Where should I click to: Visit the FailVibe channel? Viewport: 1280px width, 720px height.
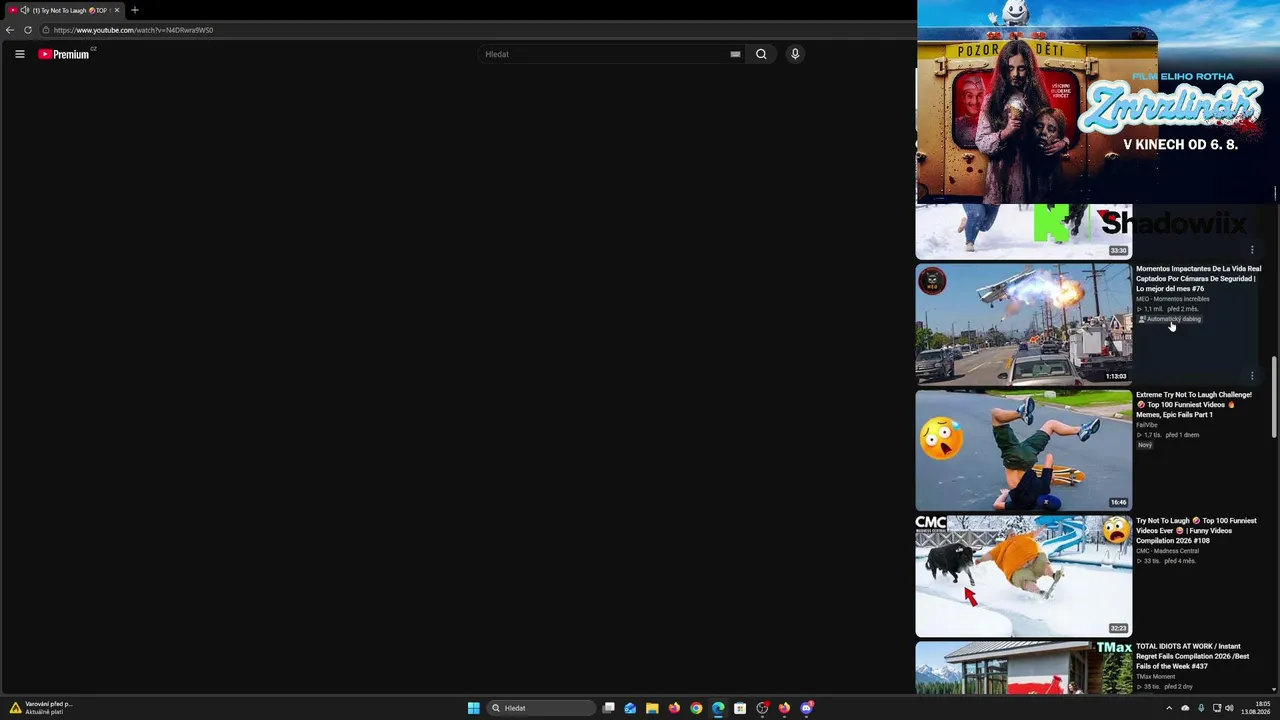[1147, 425]
